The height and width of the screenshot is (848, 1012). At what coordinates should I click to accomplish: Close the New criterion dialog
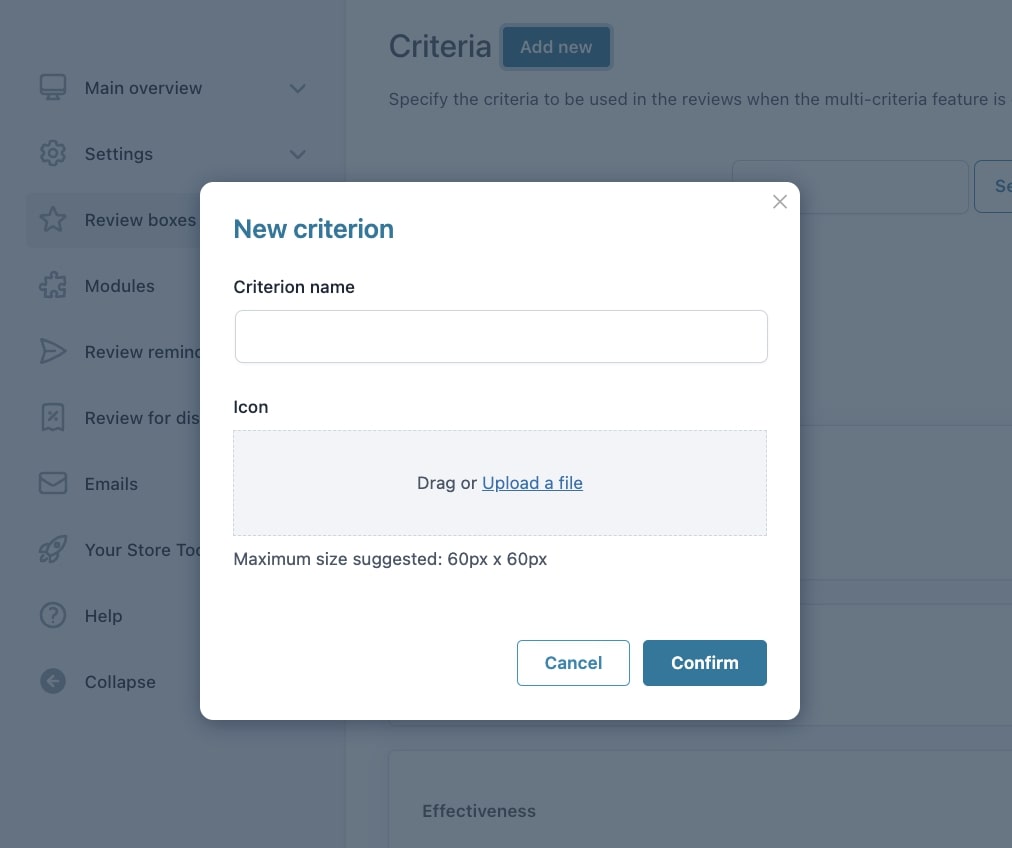[780, 202]
